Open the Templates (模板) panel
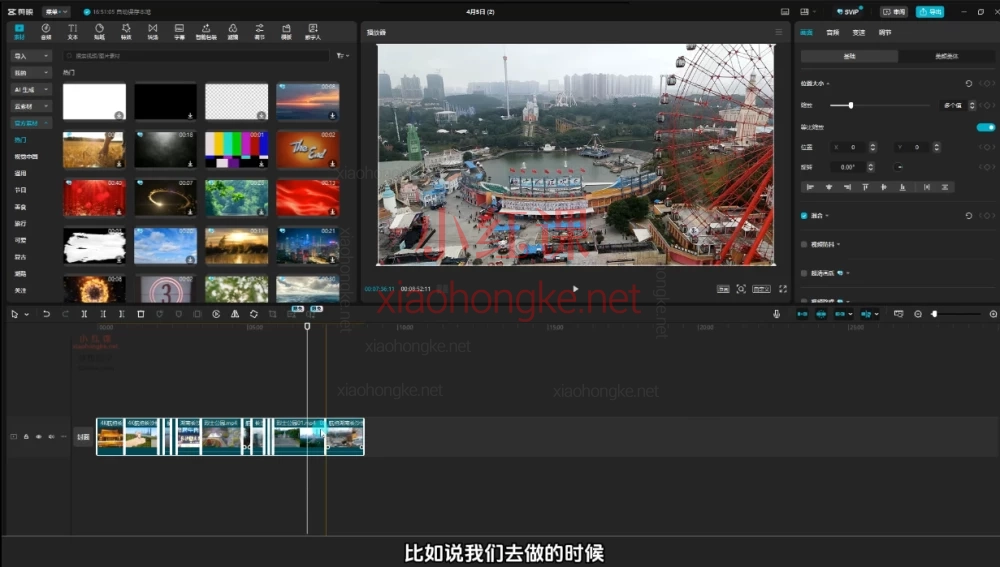1000x567 pixels. pos(286,32)
